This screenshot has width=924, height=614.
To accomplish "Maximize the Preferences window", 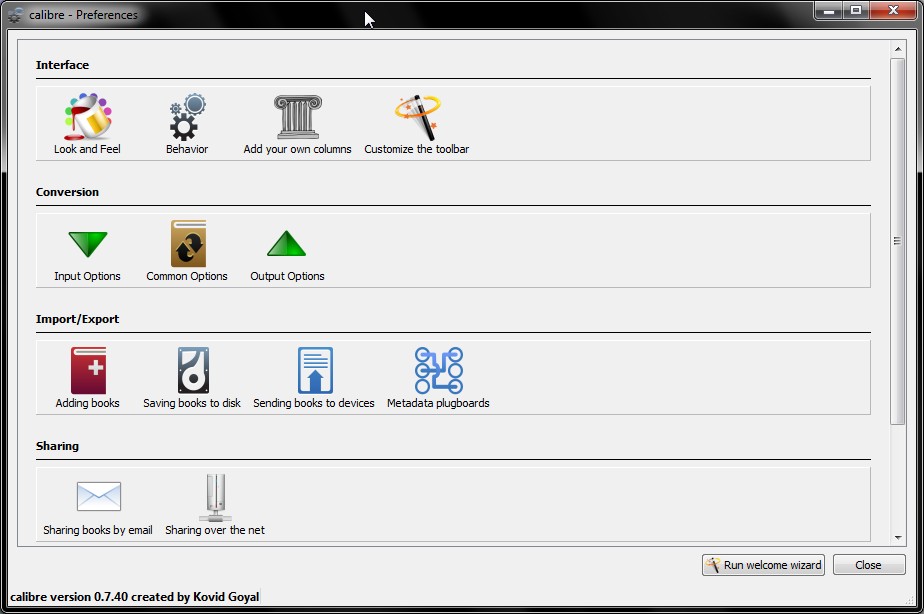I will tap(856, 10).
